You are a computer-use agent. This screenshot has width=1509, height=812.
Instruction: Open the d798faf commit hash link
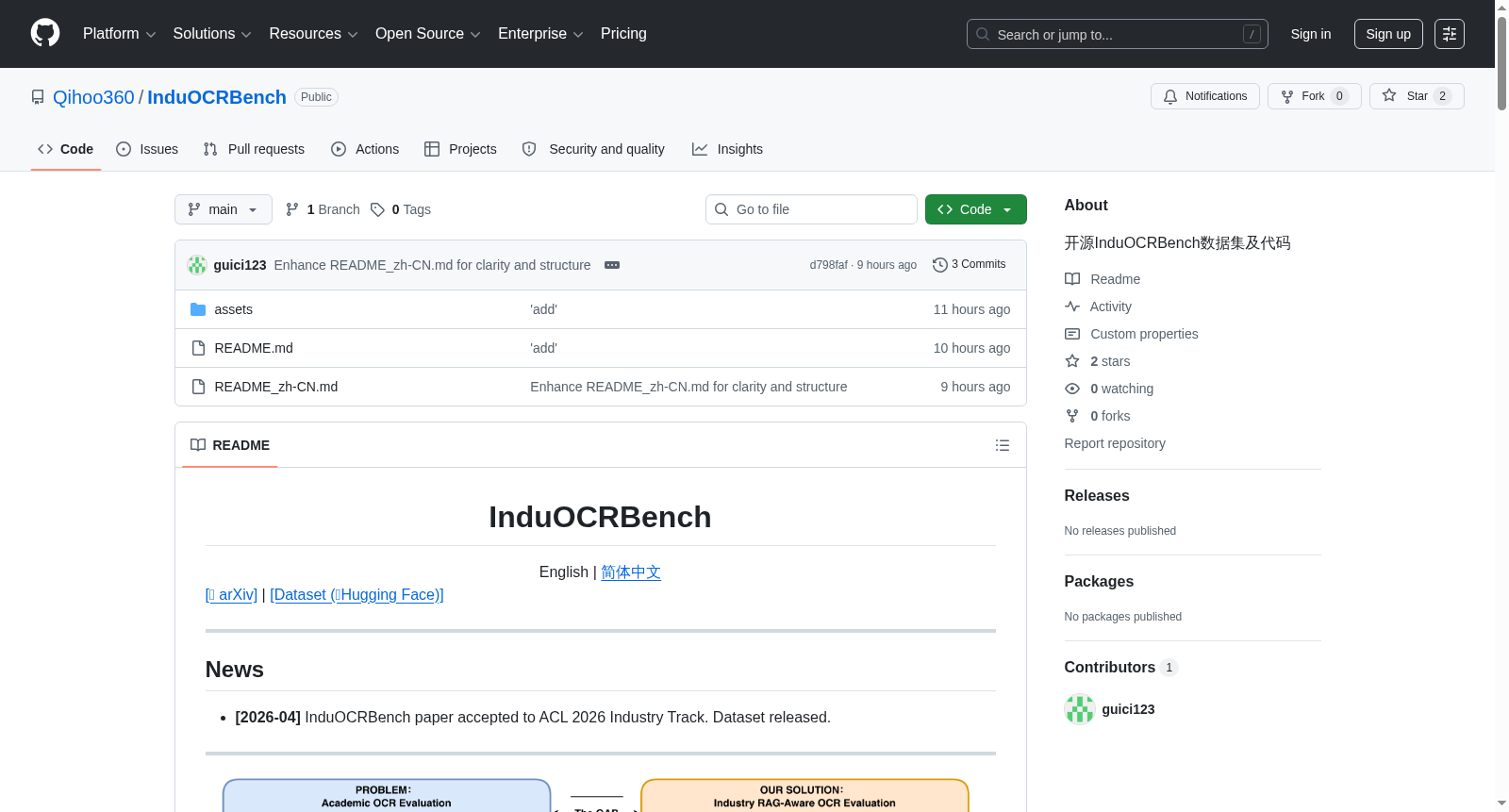pos(828,265)
